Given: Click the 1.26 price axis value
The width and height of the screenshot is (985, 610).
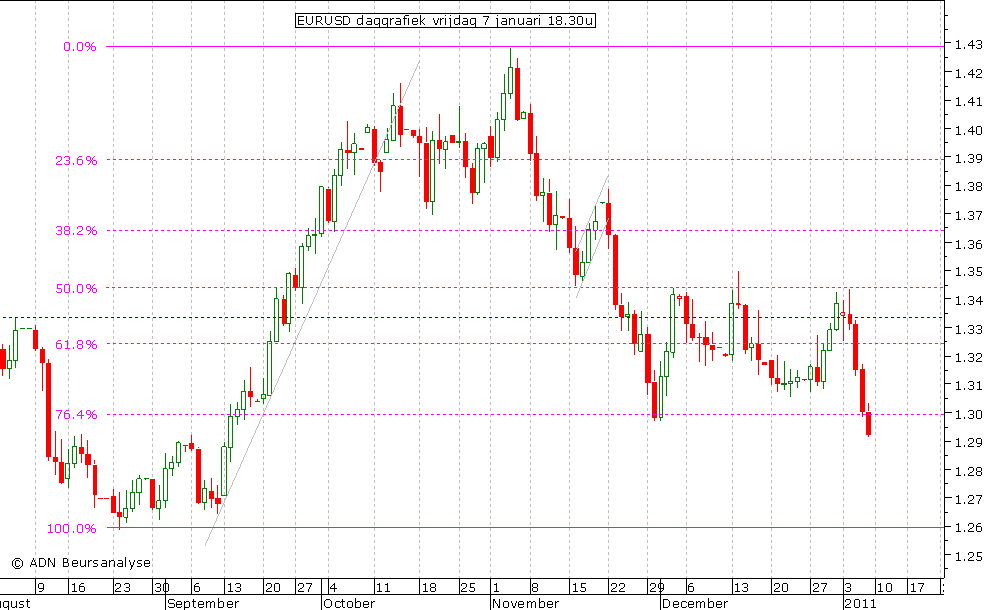Looking at the screenshot, I should tap(968, 528).
